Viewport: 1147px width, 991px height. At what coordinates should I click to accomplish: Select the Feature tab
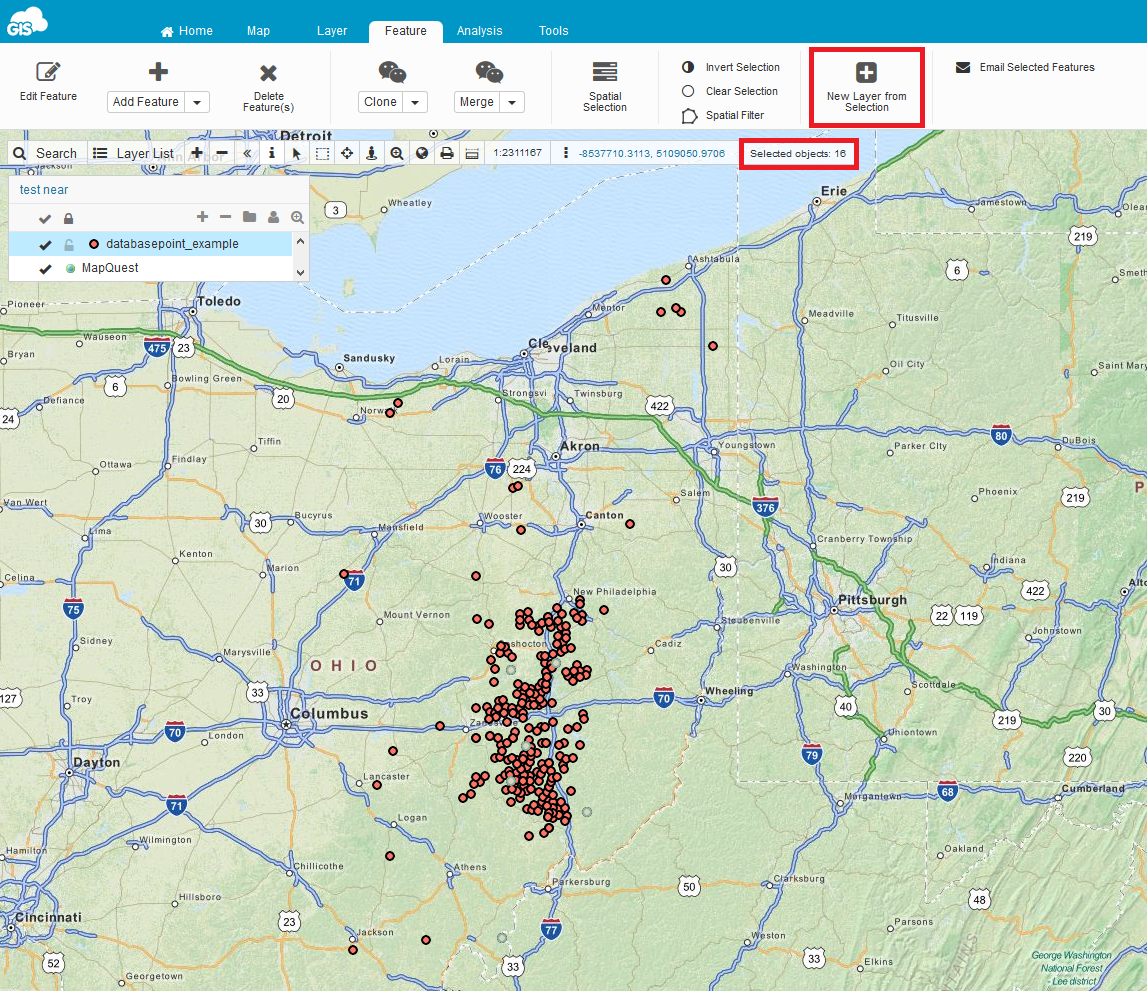pyautogui.click(x=405, y=31)
